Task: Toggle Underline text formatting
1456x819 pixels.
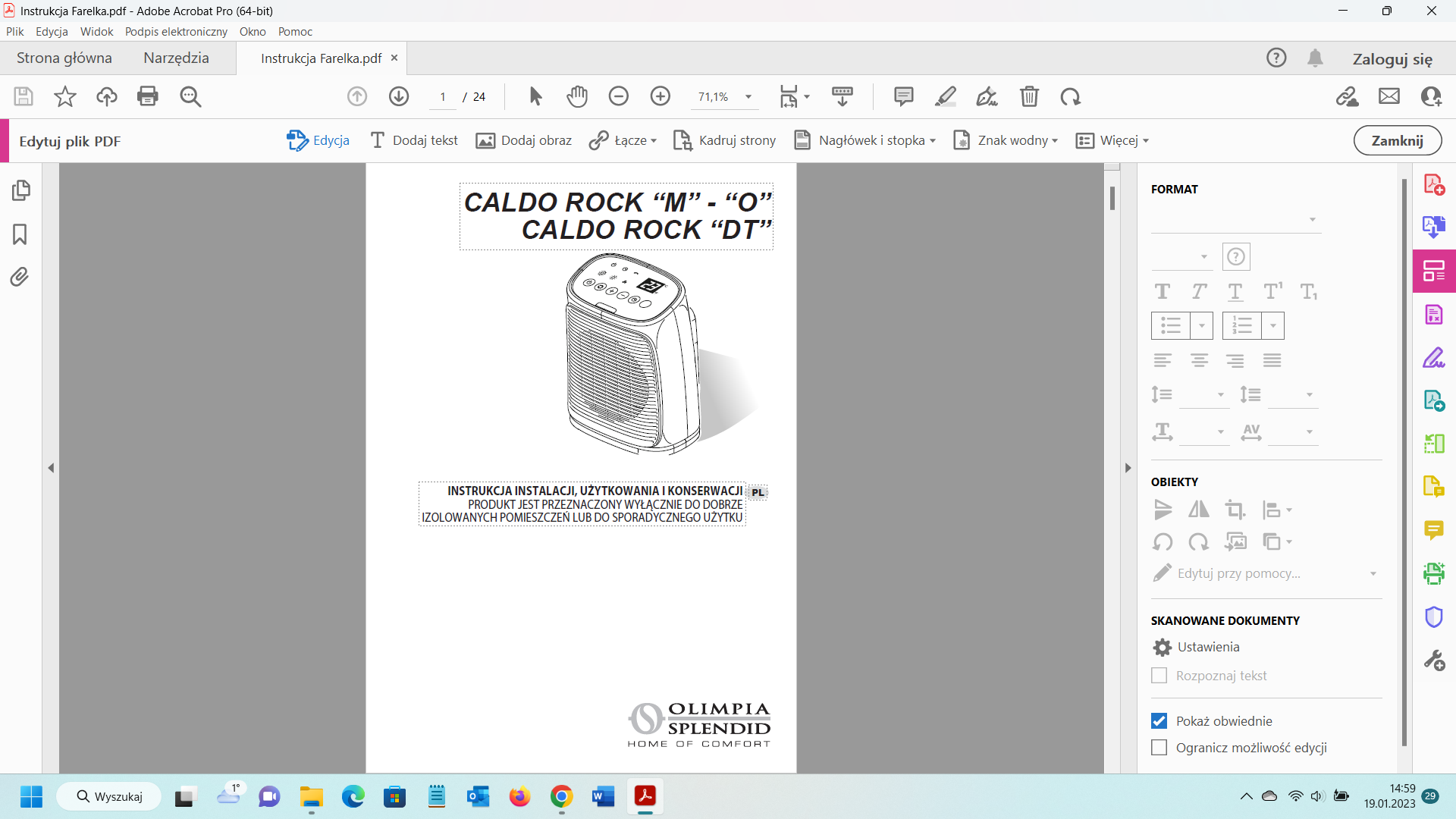Action: pyautogui.click(x=1235, y=291)
